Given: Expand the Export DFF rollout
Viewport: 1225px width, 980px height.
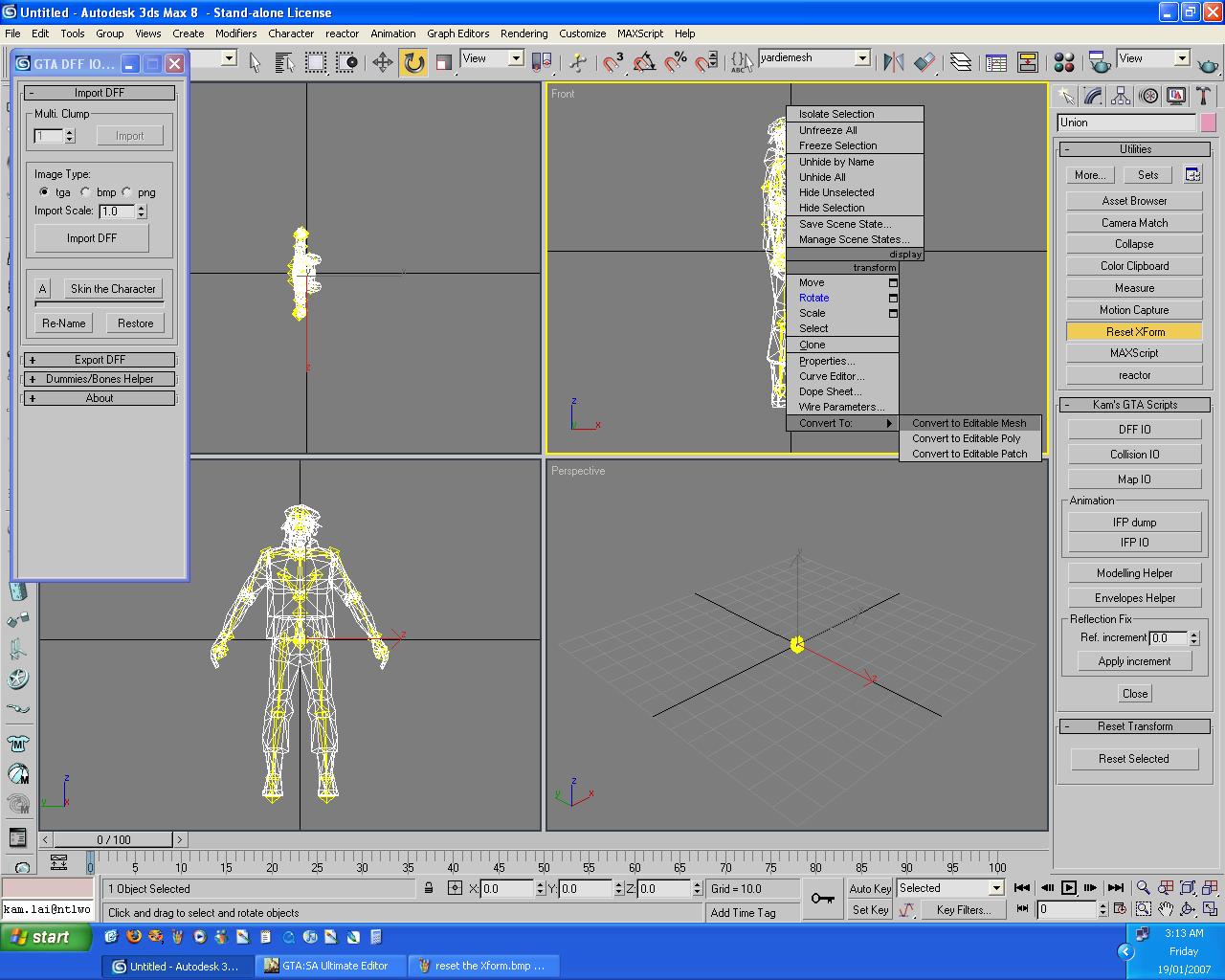Looking at the screenshot, I should pyautogui.click(x=100, y=360).
